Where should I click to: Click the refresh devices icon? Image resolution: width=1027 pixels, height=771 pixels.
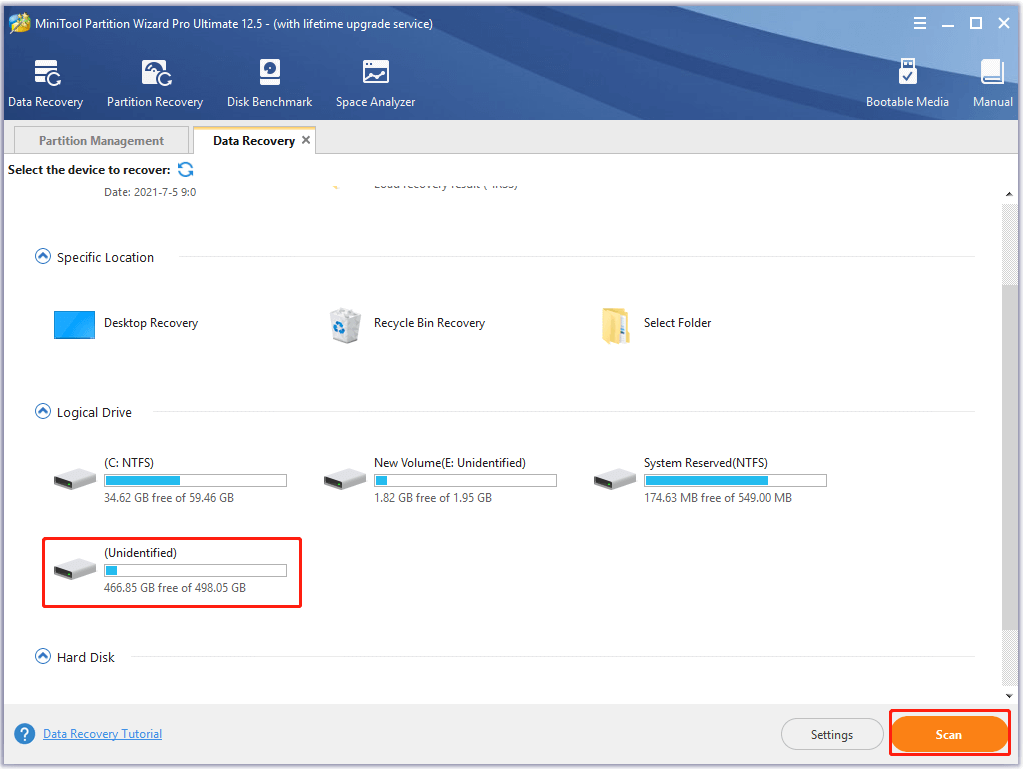(186, 170)
